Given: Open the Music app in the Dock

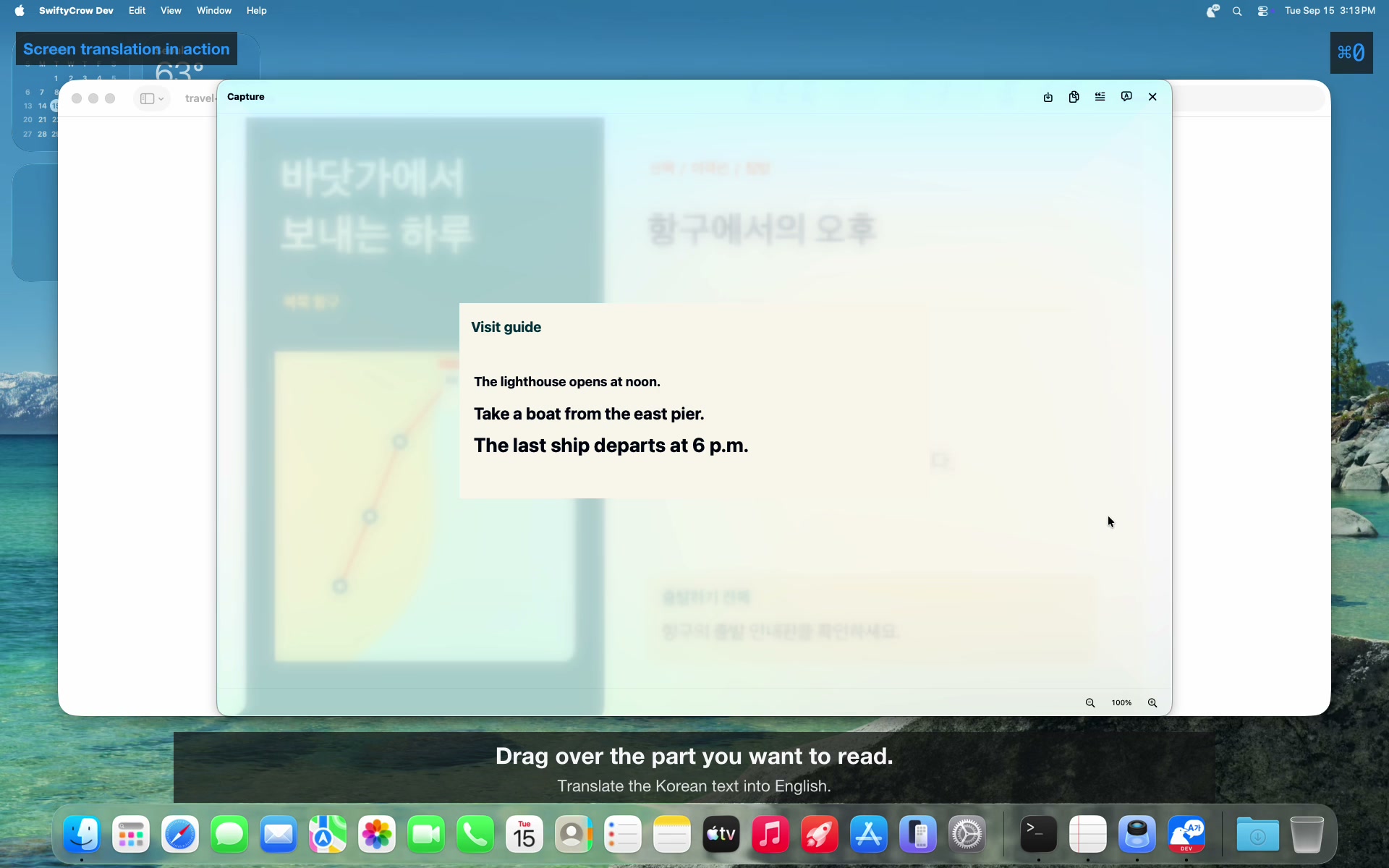Looking at the screenshot, I should tap(770, 835).
